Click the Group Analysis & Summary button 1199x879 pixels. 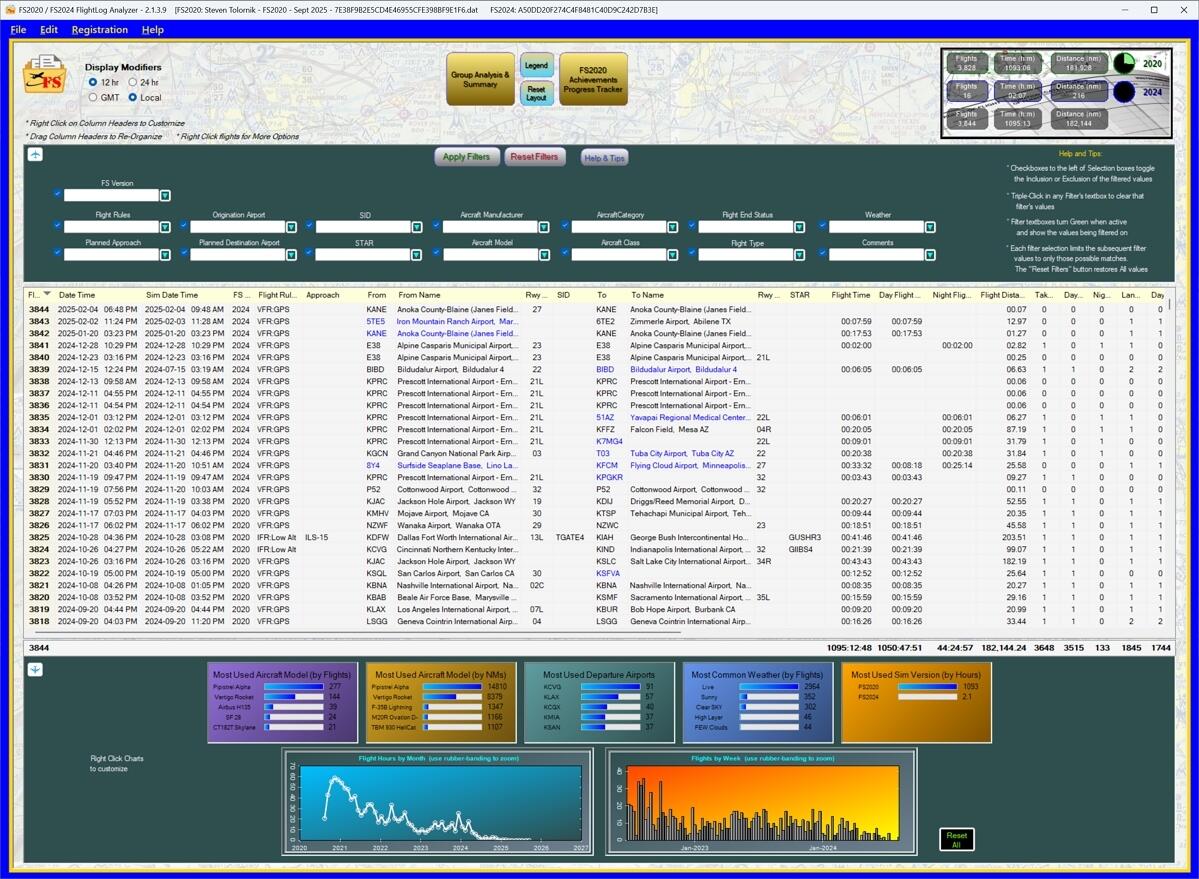pos(480,79)
